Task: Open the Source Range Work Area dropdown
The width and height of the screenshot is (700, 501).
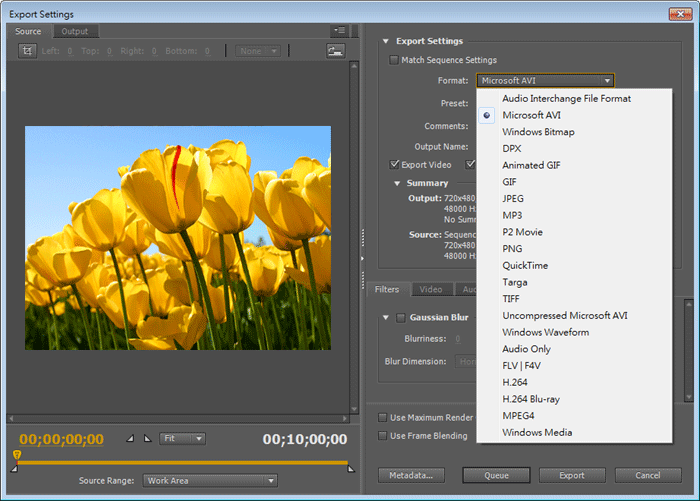Action: tap(209, 481)
